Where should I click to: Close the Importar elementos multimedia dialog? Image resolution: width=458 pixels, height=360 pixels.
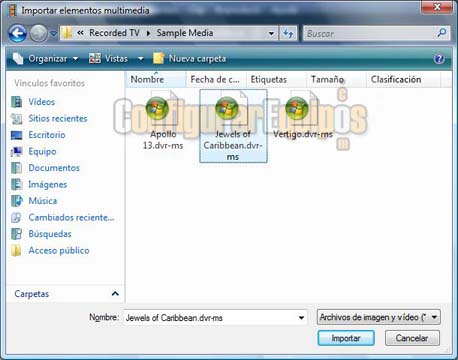pos(437,7)
